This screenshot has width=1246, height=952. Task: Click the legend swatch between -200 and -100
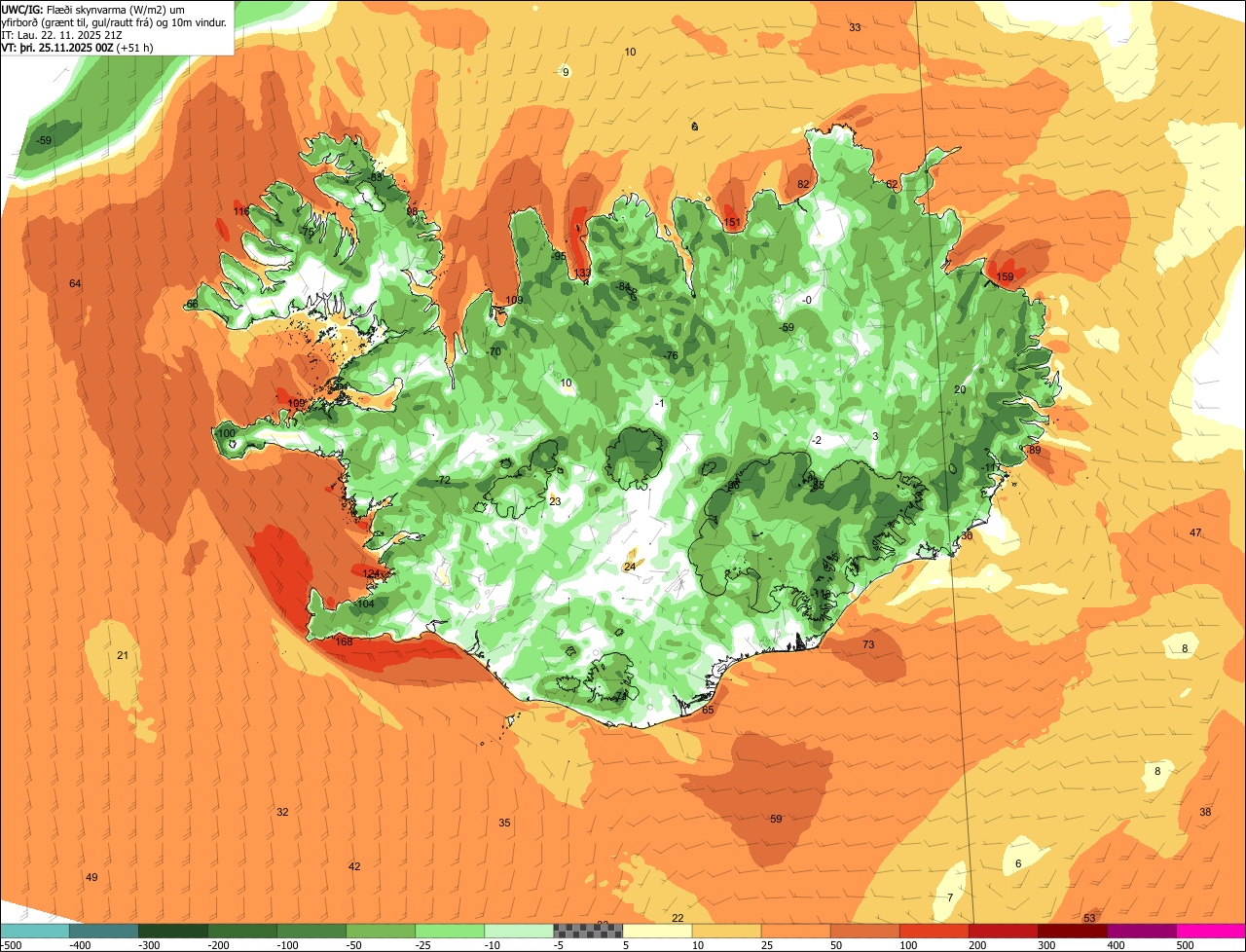click(242, 931)
